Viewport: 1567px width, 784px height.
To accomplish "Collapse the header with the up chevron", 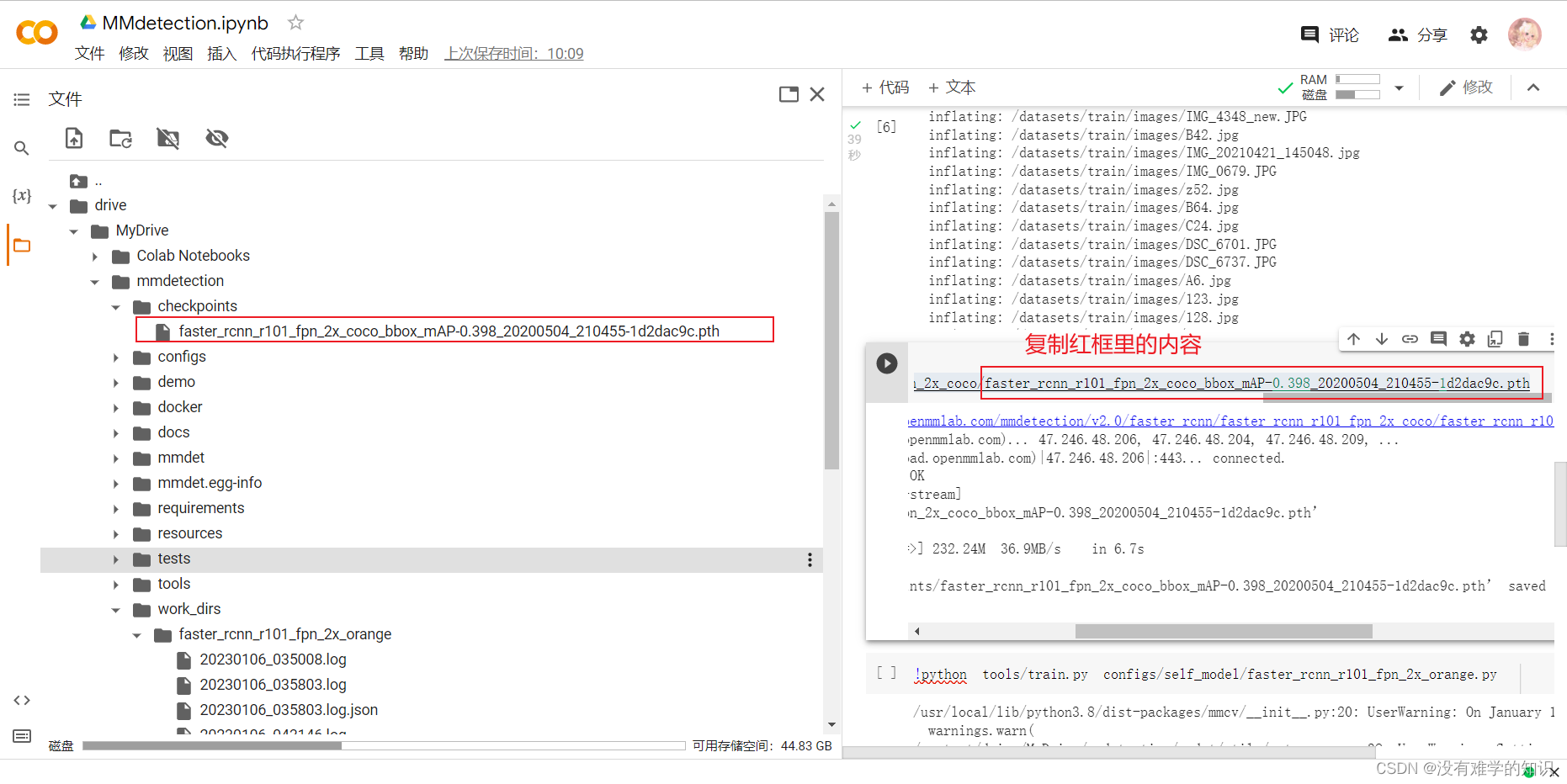I will [x=1533, y=87].
